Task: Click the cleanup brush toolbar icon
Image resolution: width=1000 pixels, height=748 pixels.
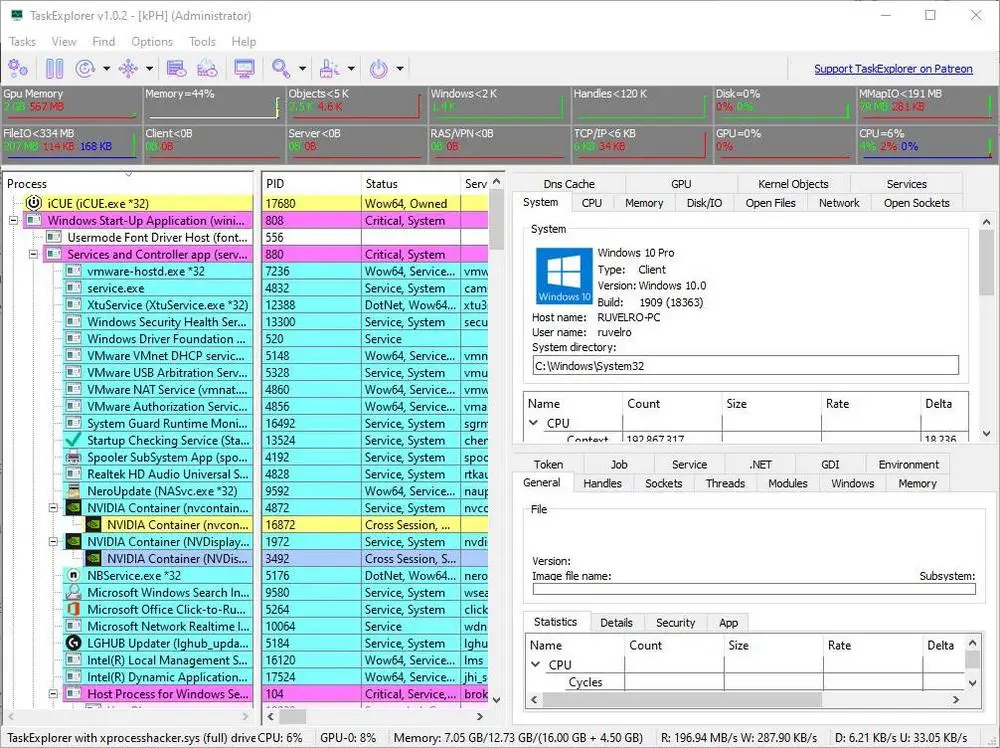Action: click(x=328, y=69)
